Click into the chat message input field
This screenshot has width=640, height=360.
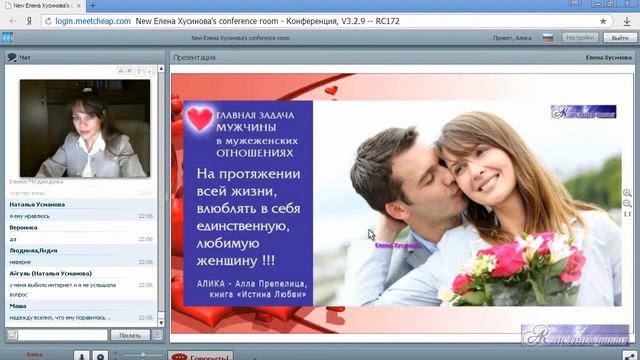[63, 335]
